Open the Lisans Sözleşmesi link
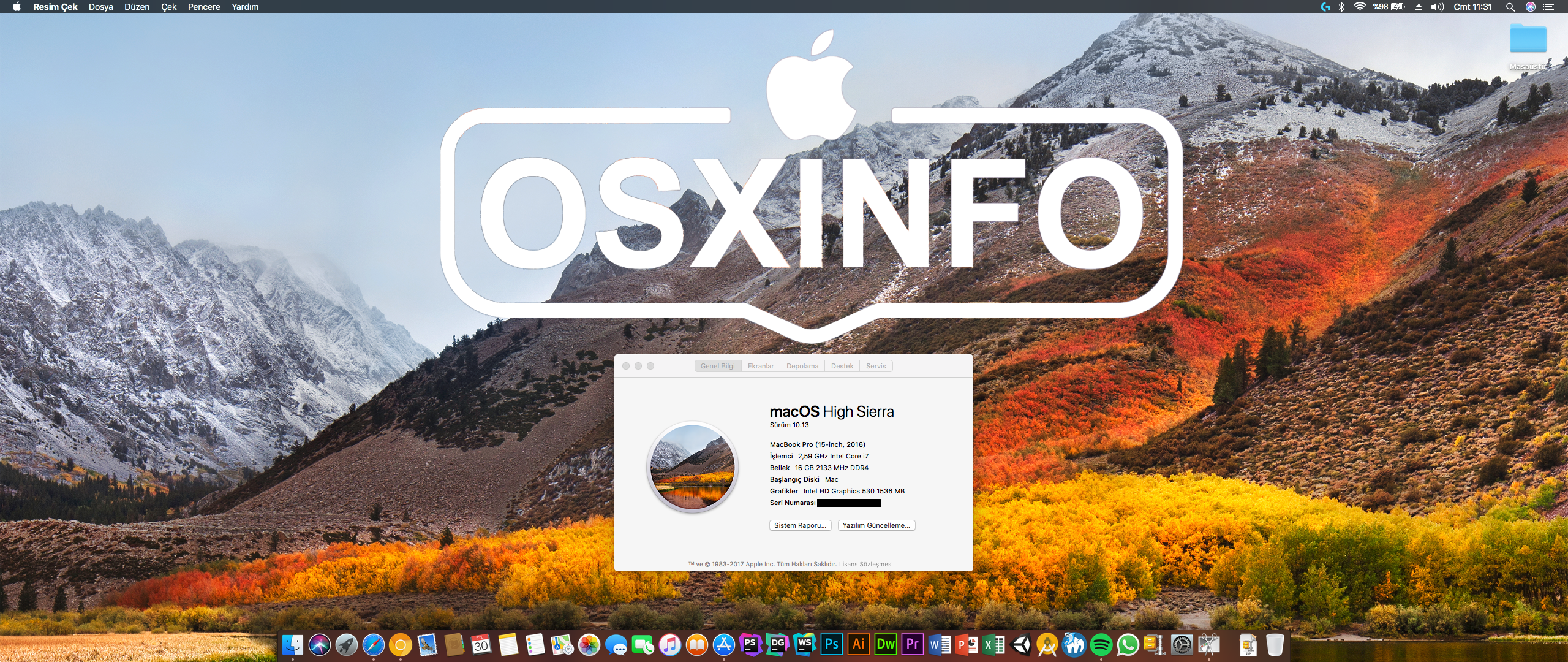The image size is (1568, 662). 865,564
